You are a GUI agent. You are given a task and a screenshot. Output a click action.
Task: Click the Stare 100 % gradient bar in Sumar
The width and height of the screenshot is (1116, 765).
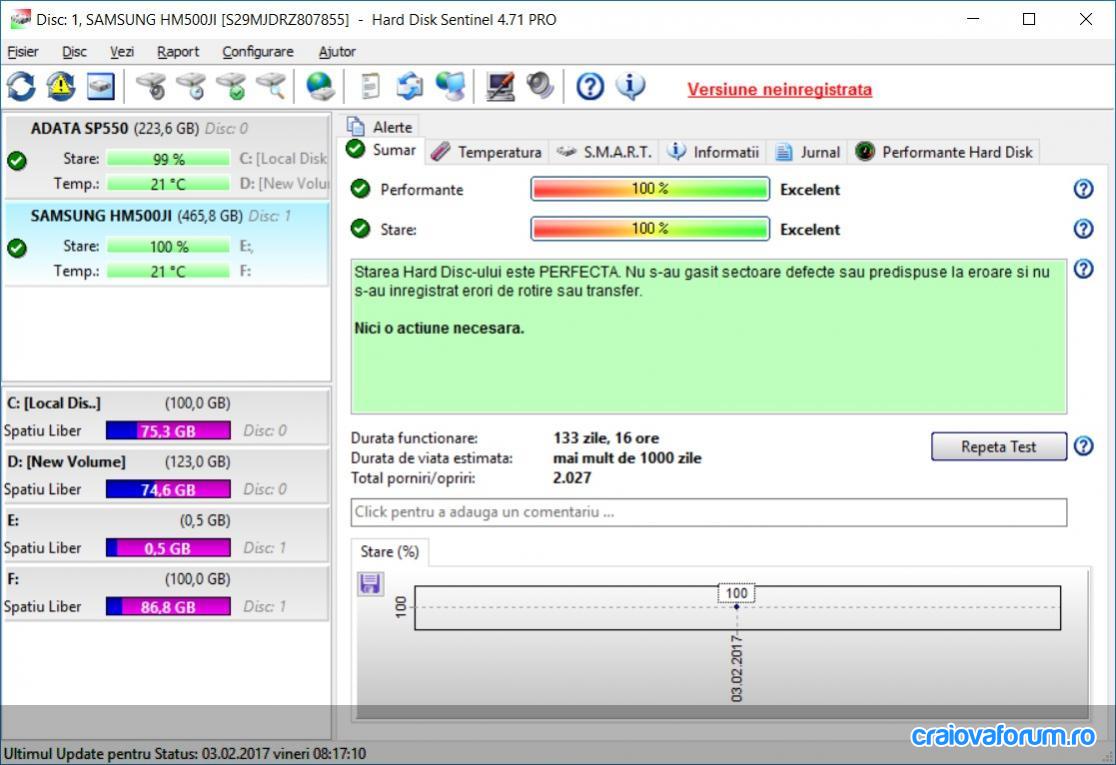click(x=650, y=228)
